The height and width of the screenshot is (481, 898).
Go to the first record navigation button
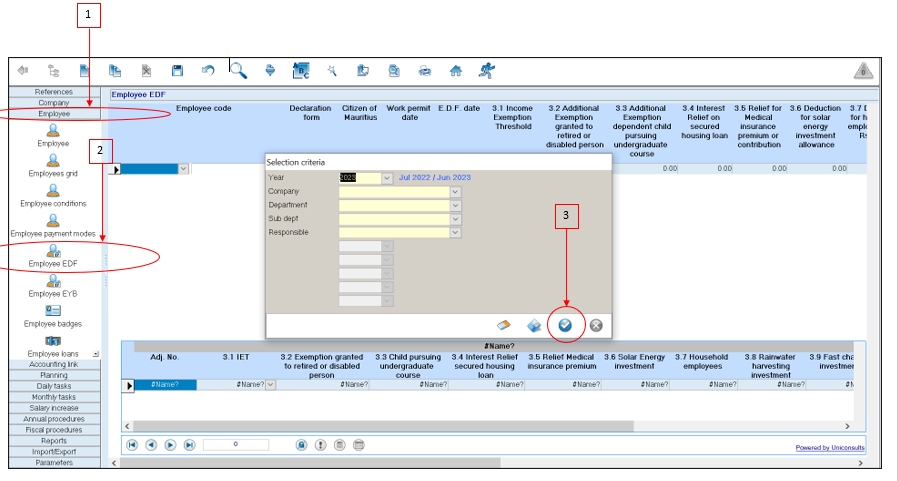pos(131,445)
